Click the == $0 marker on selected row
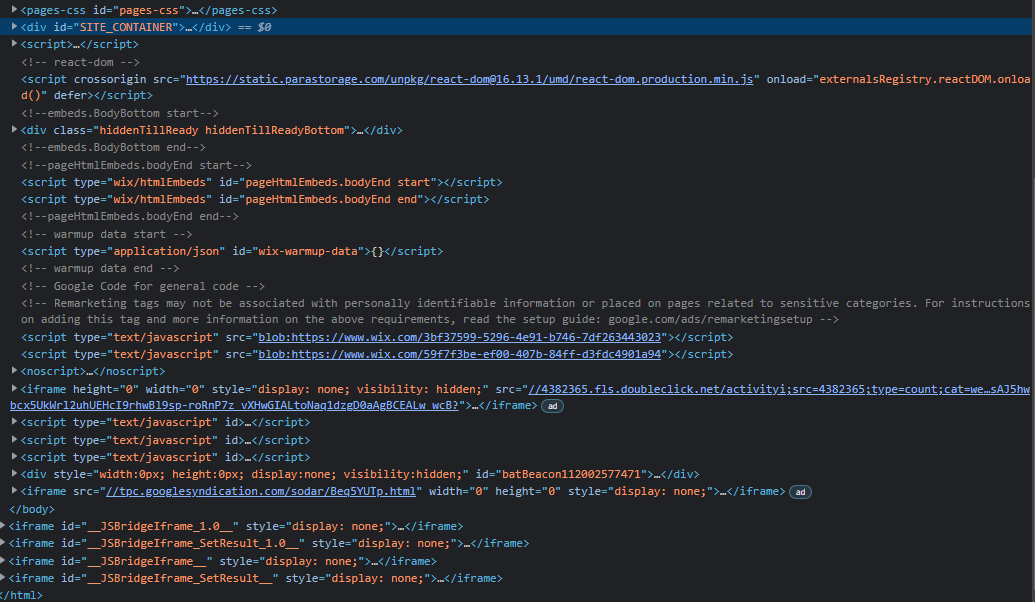 (x=255, y=27)
